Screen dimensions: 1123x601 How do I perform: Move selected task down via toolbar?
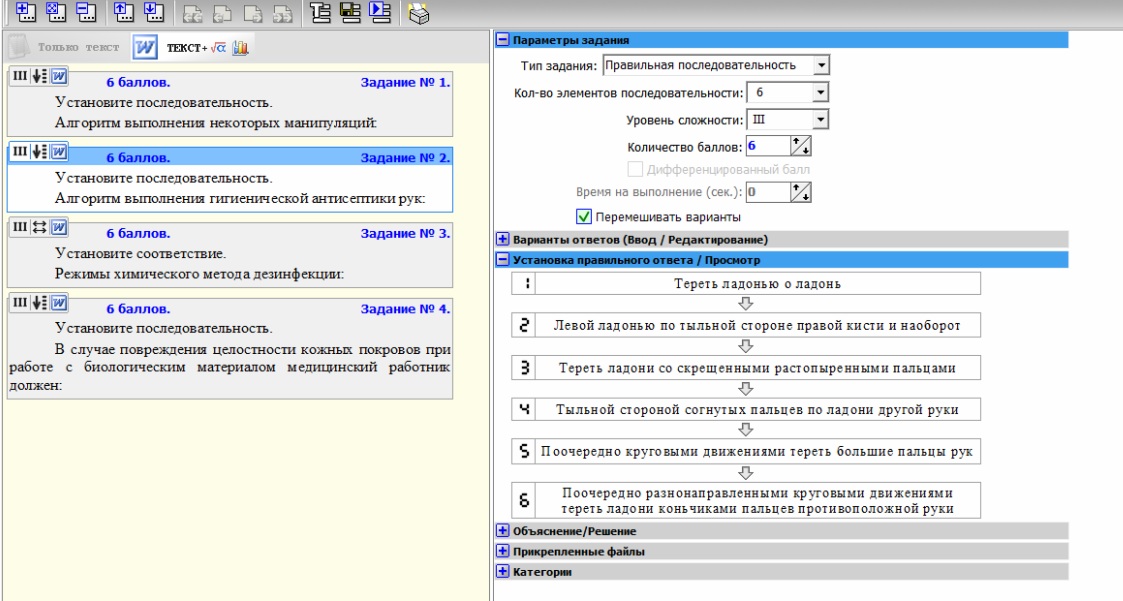154,11
